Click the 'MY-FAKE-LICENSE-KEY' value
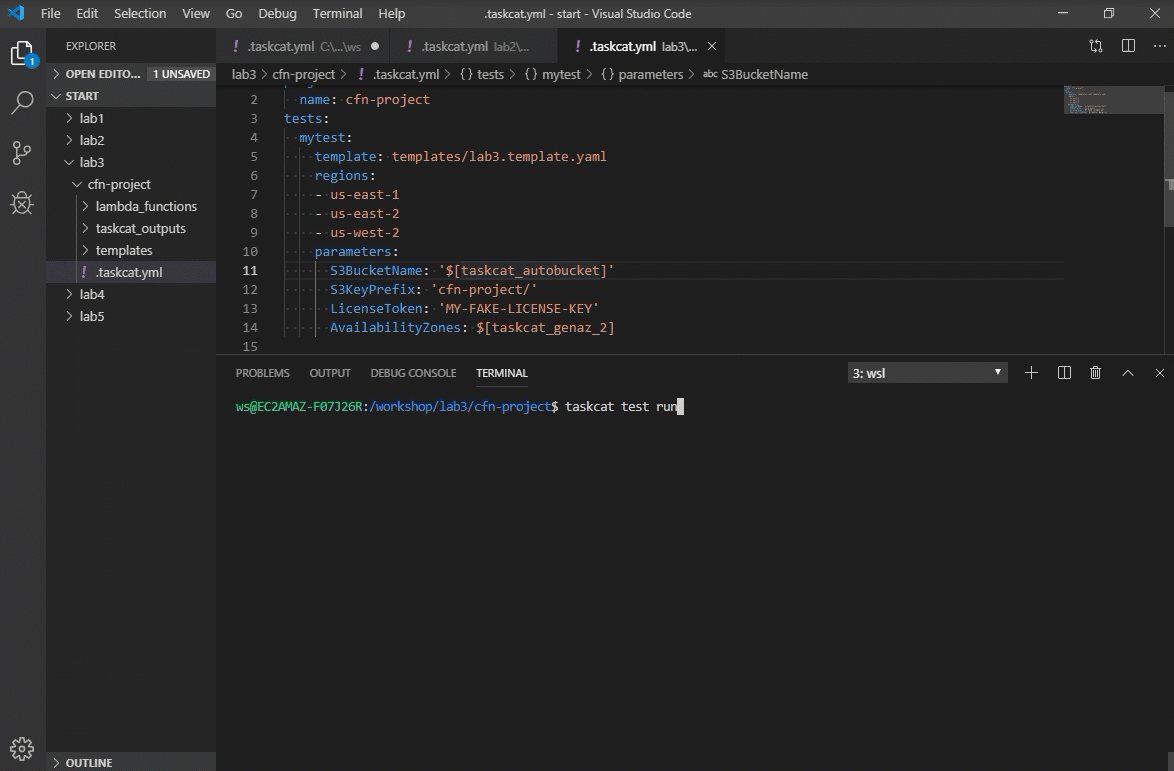This screenshot has height=771, width=1174. pyautogui.click(x=518, y=308)
